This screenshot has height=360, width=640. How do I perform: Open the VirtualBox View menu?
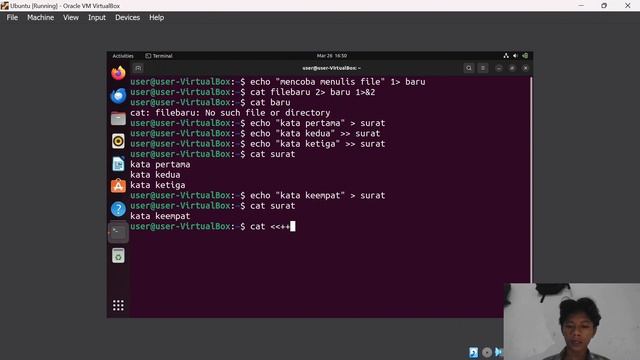click(71, 18)
